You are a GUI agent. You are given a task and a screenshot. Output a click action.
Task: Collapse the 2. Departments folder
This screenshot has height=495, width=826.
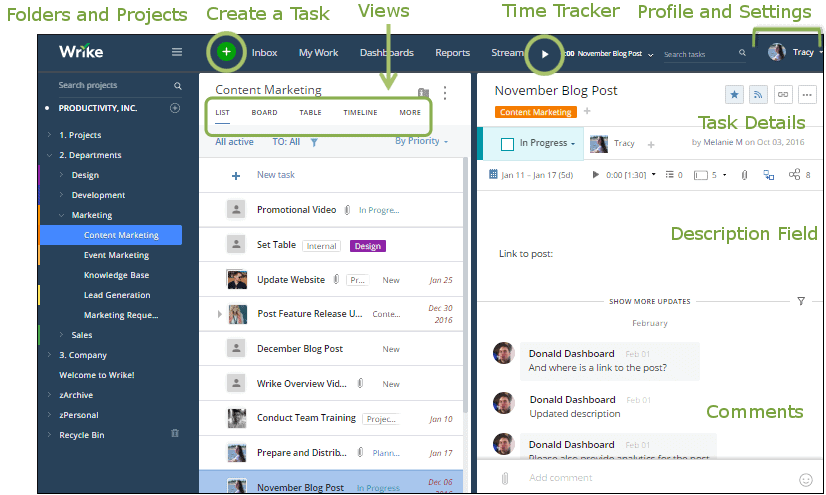tap(49, 155)
